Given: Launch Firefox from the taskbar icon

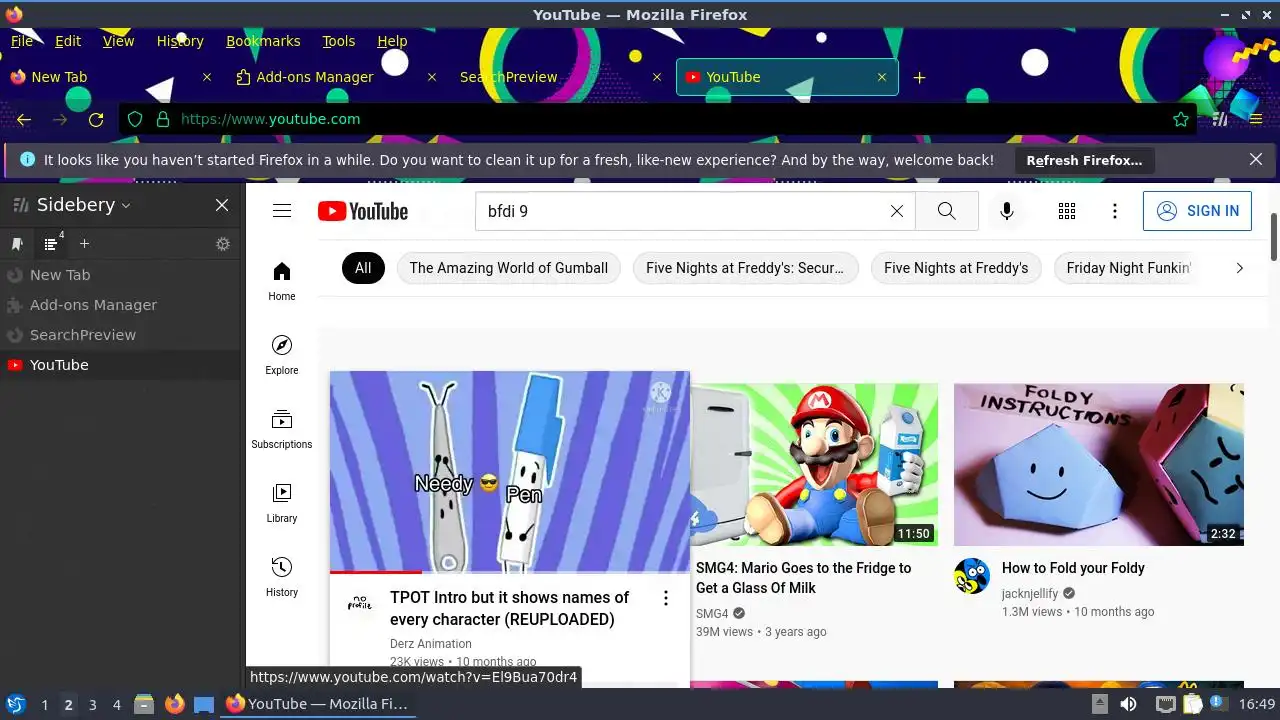Looking at the screenshot, I should (175, 704).
